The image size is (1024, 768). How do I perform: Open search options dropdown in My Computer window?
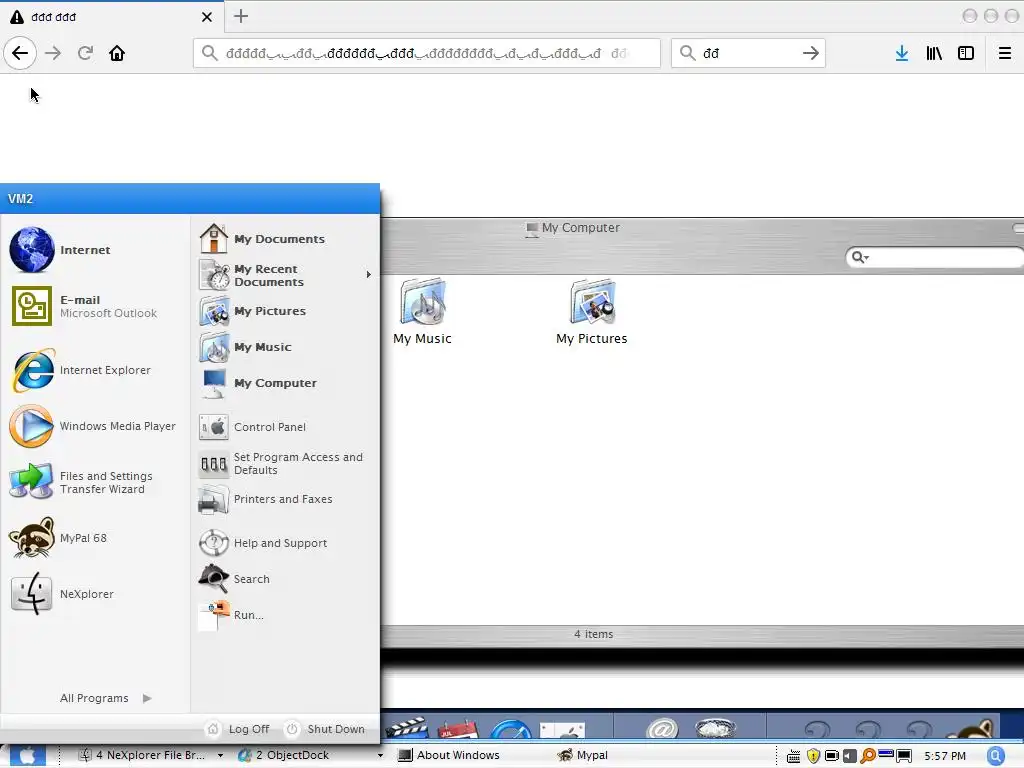[x=860, y=257]
